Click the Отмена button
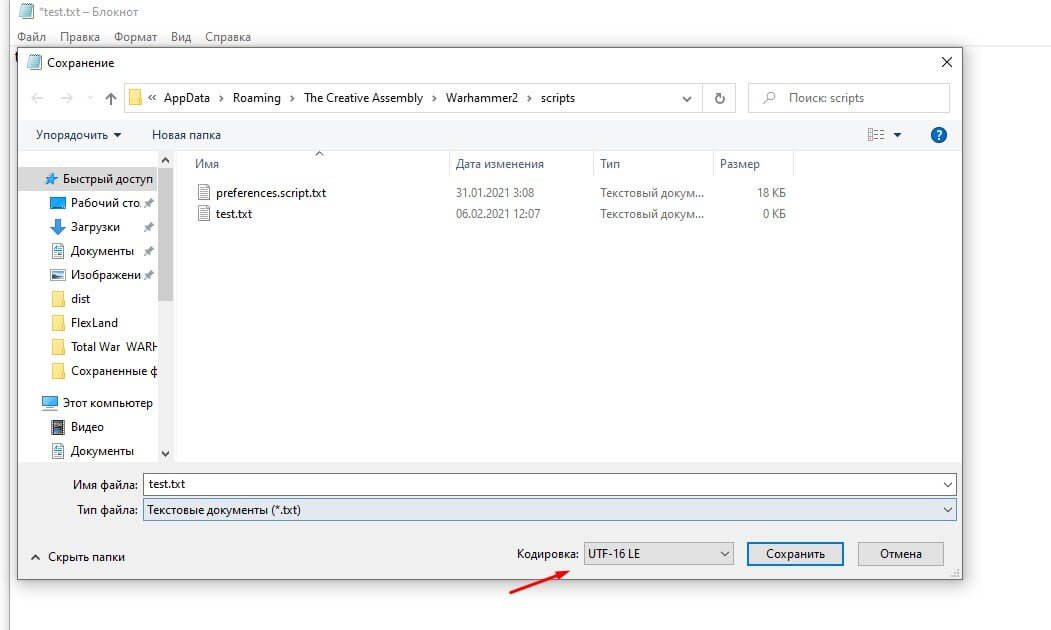The width and height of the screenshot is (1051, 630). (900, 554)
